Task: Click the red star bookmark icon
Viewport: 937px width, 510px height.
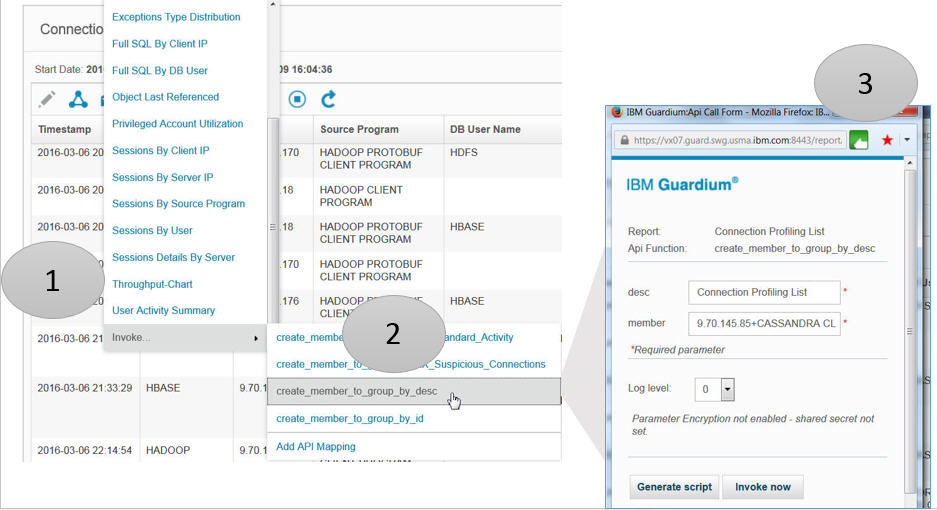Action: [x=887, y=140]
